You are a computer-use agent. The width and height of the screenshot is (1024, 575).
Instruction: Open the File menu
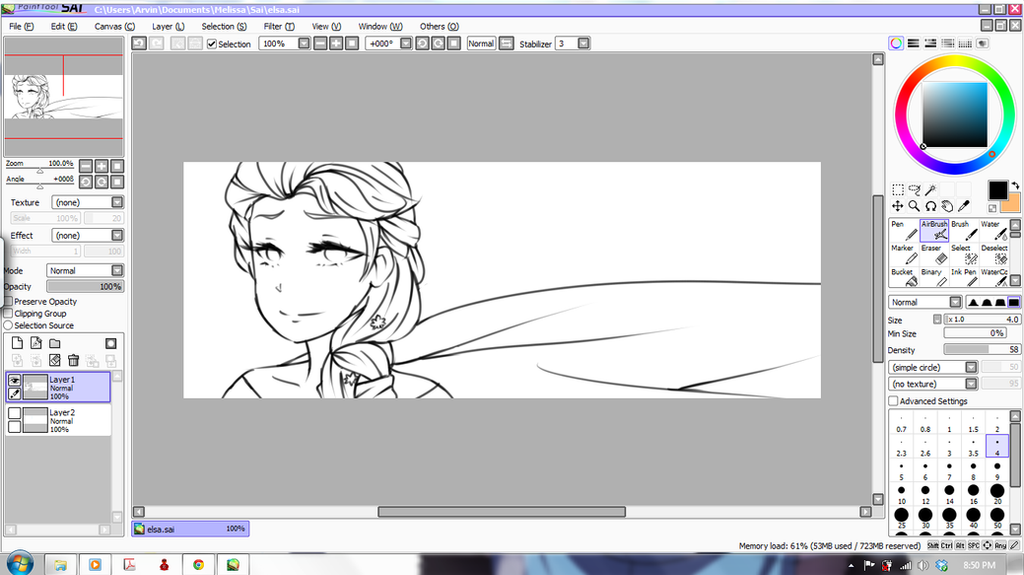[x=21, y=26]
